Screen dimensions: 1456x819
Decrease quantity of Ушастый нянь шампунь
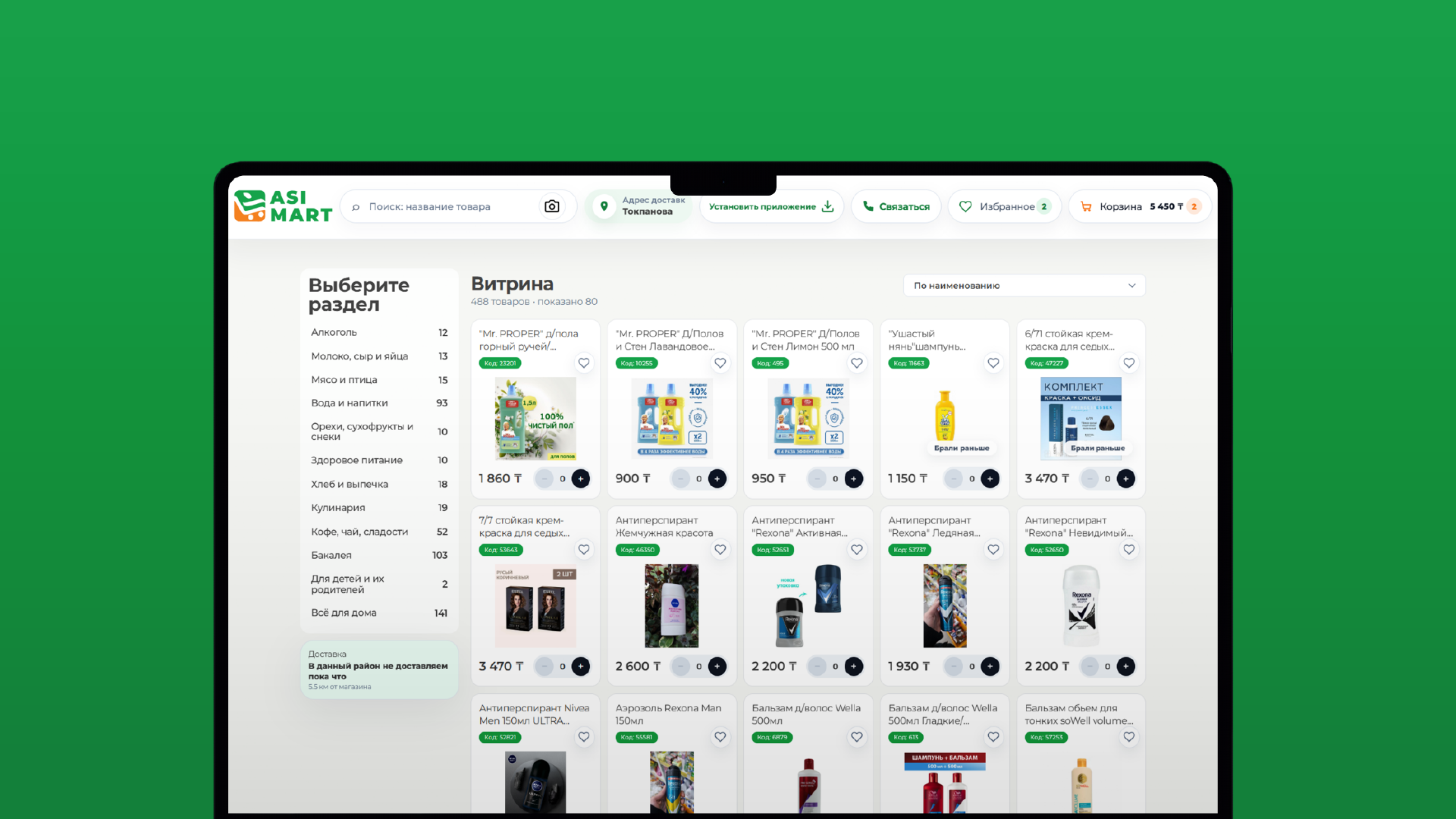click(x=954, y=479)
